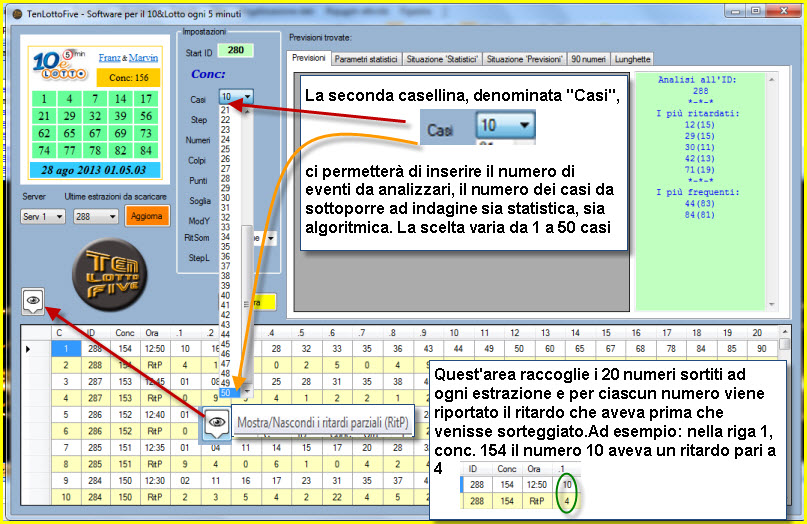The height and width of the screenshot is (524, 807).
Task: Click number 56 in the green extraction grid
Action: point(146,116)
